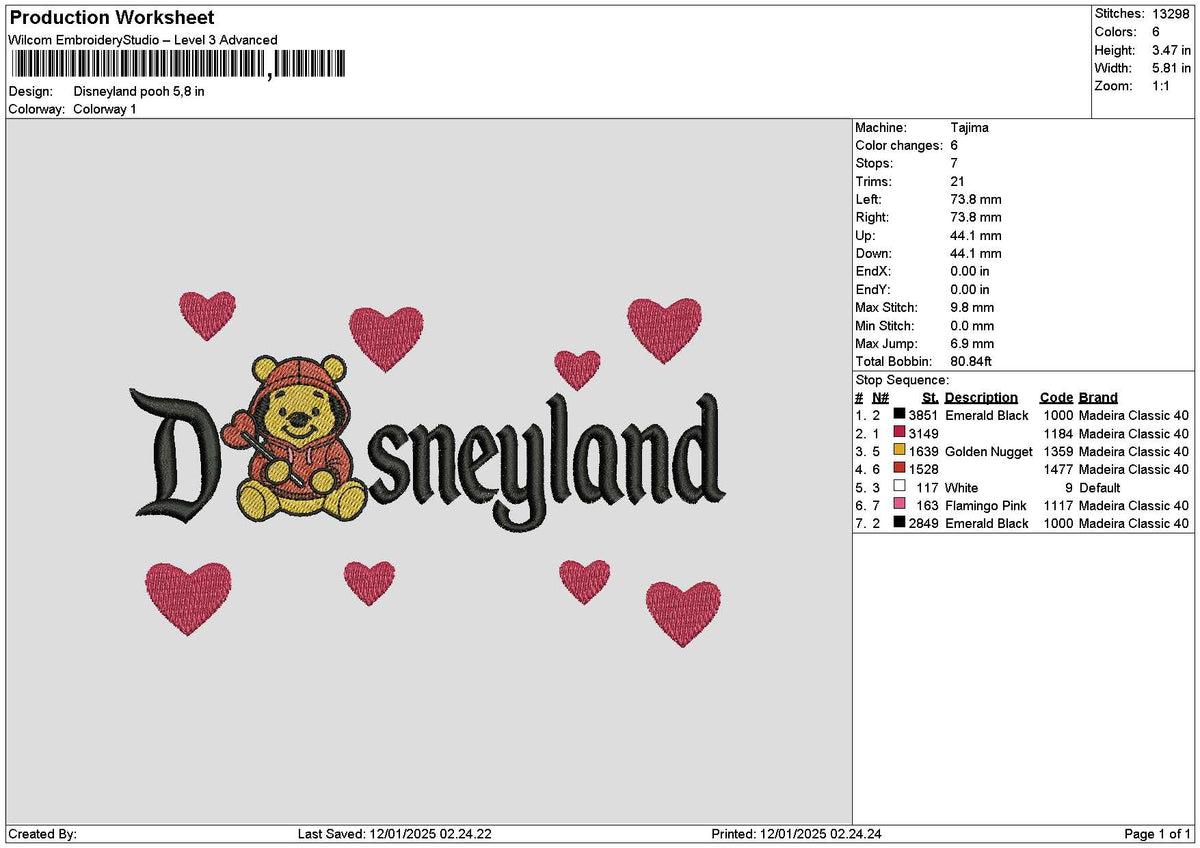Pick the Flamingo Pink color swatch
Screen dimensions: 1200x848
tap(900, 505)
